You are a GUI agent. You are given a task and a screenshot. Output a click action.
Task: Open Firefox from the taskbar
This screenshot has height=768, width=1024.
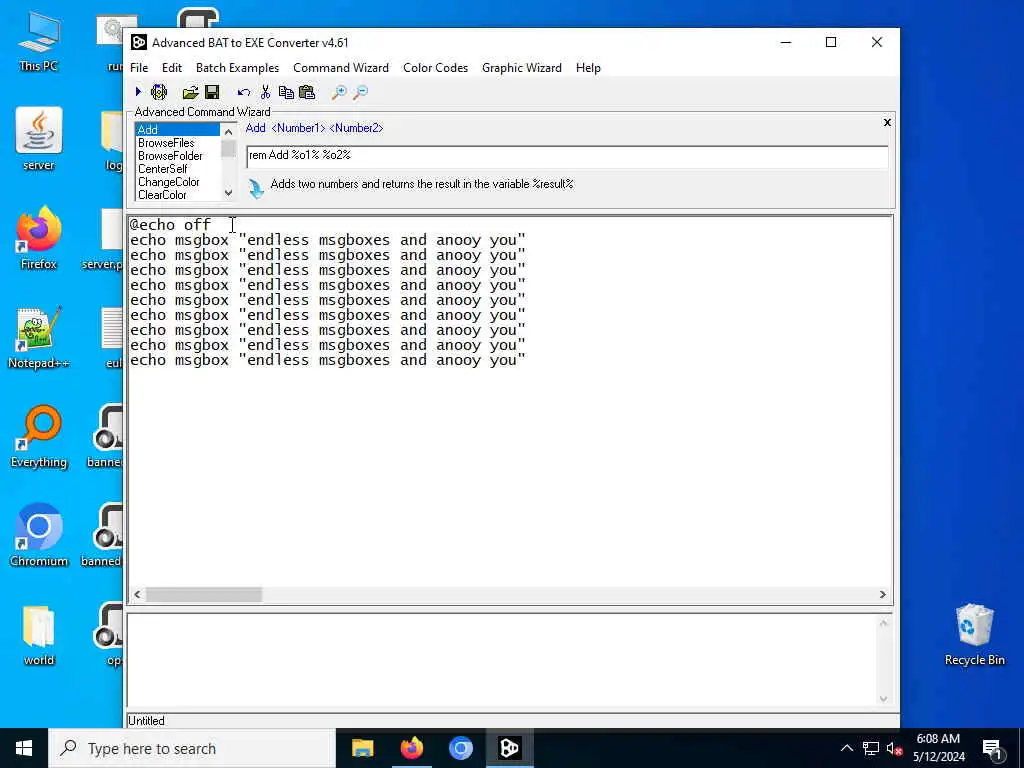[411, 748]
